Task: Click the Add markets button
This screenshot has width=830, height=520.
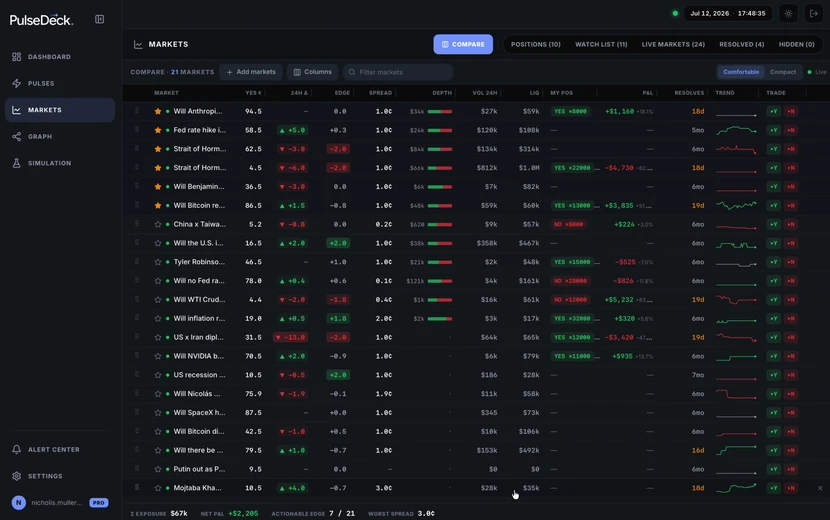Action: tap(251, 72)
